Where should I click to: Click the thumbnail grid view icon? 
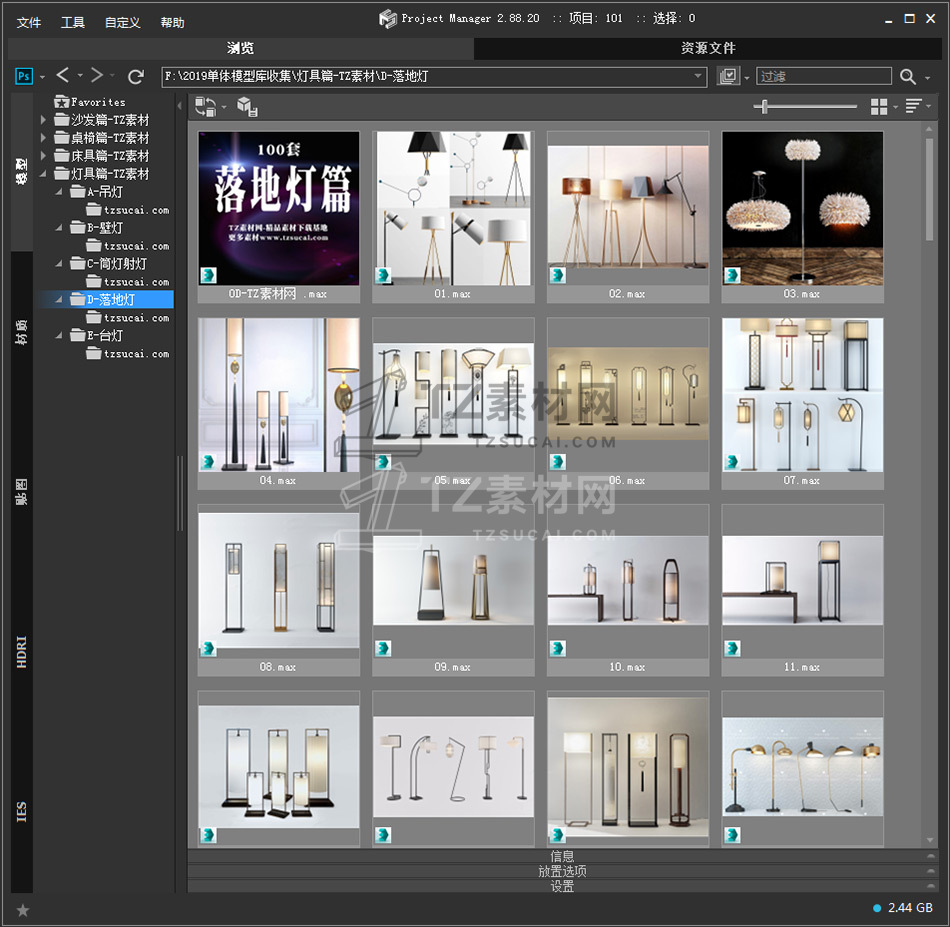click(x=879, y=106)
